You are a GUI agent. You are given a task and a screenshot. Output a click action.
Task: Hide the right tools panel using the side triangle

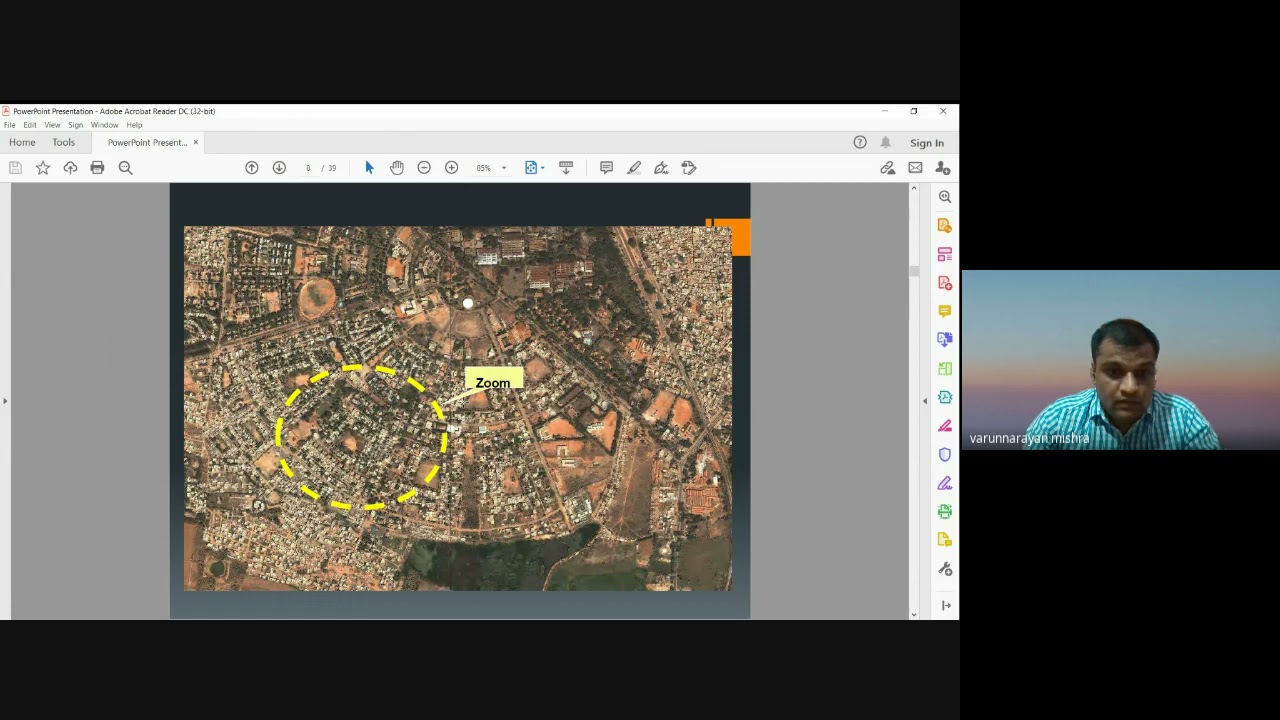click(925, 401)
